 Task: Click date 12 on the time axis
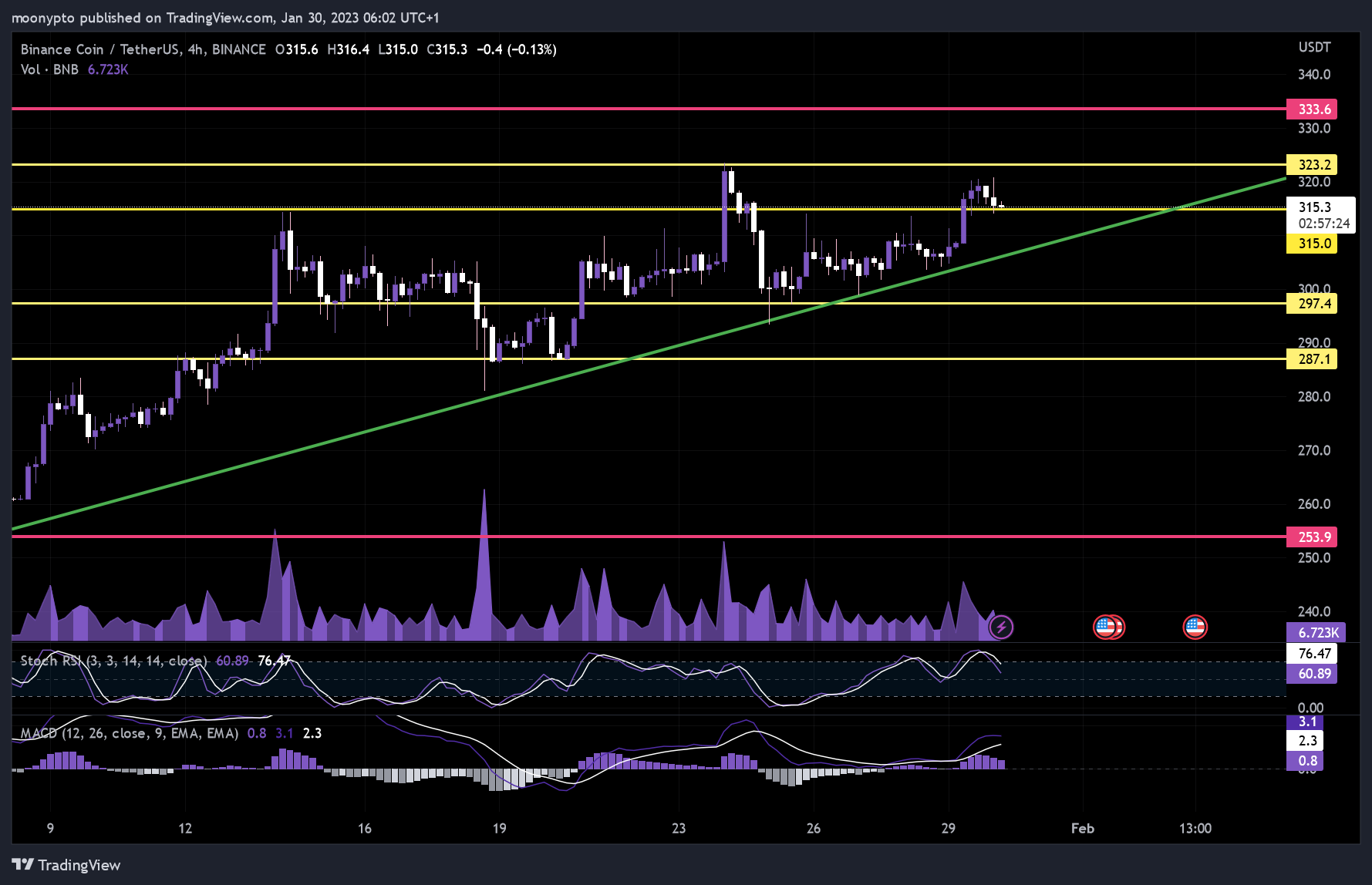185,829
